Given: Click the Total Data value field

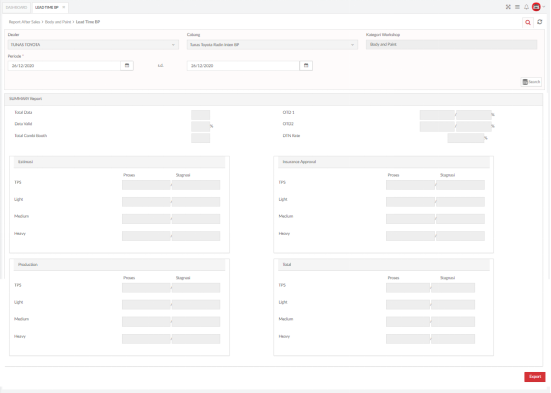Looking at the screenshot, I should coord(200,115).
